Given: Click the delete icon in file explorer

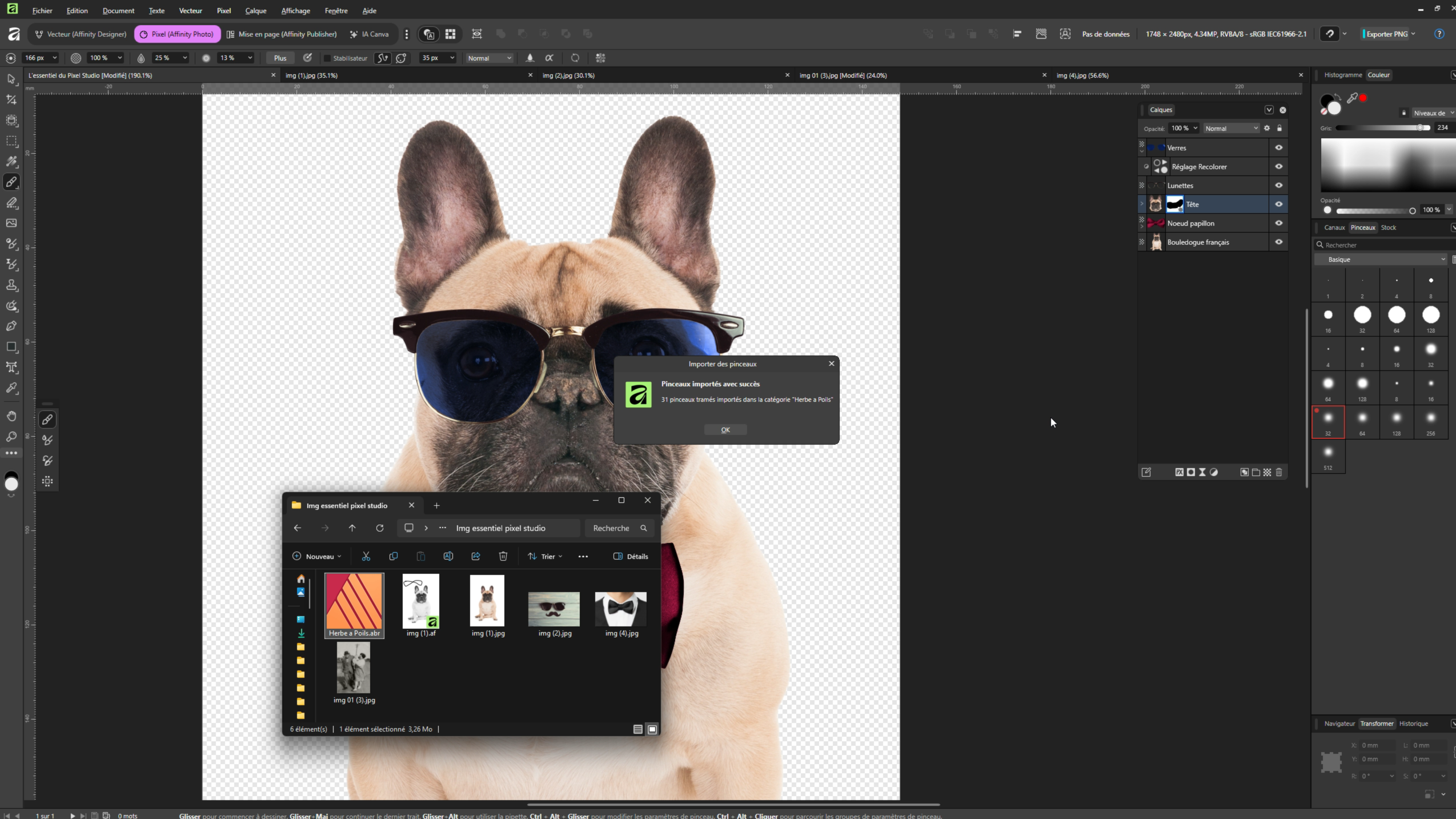Looking at the screenshot, I should [x=503, y=556].
